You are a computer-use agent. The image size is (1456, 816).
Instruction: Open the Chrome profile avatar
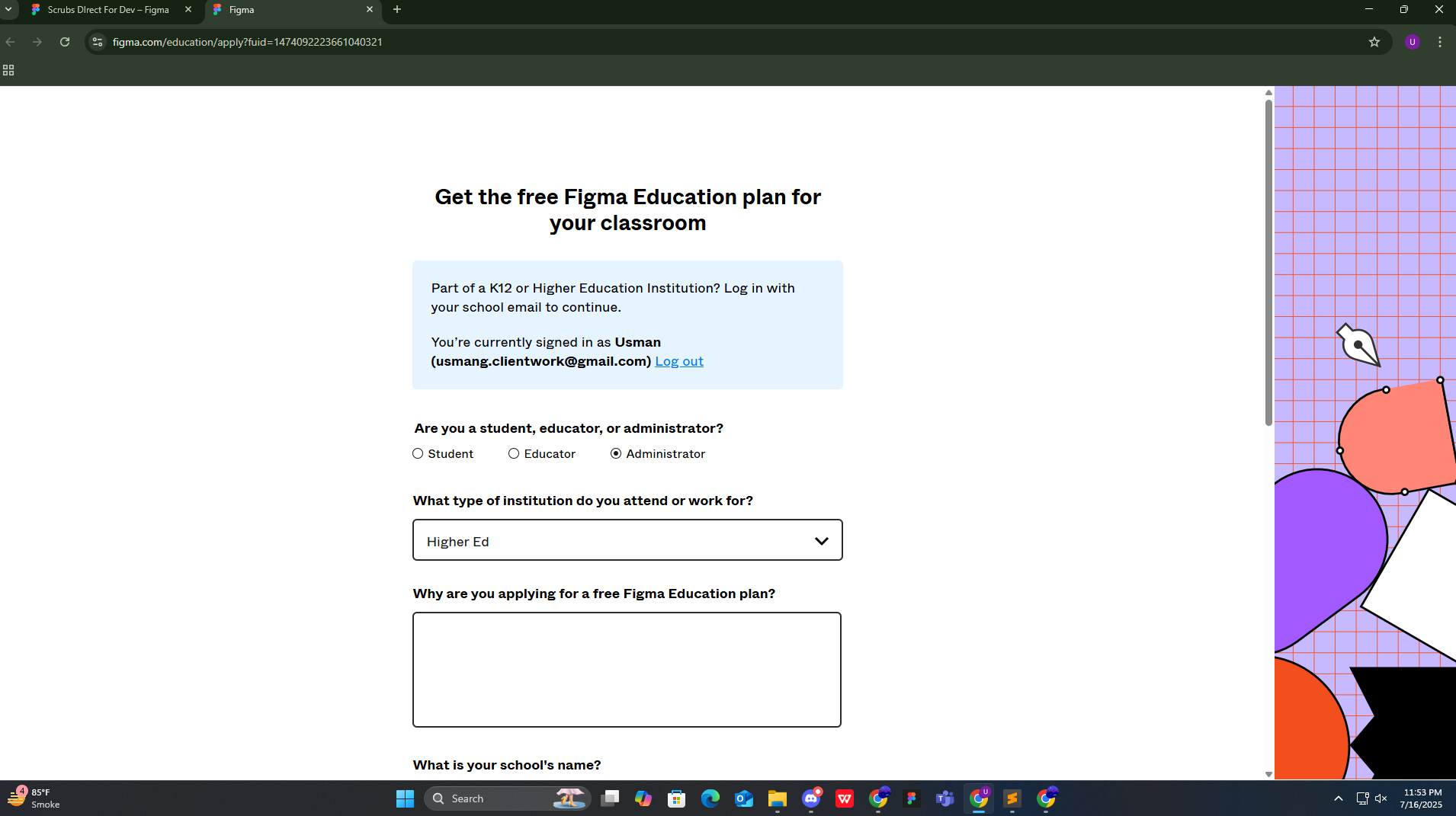coord(1413,42)
